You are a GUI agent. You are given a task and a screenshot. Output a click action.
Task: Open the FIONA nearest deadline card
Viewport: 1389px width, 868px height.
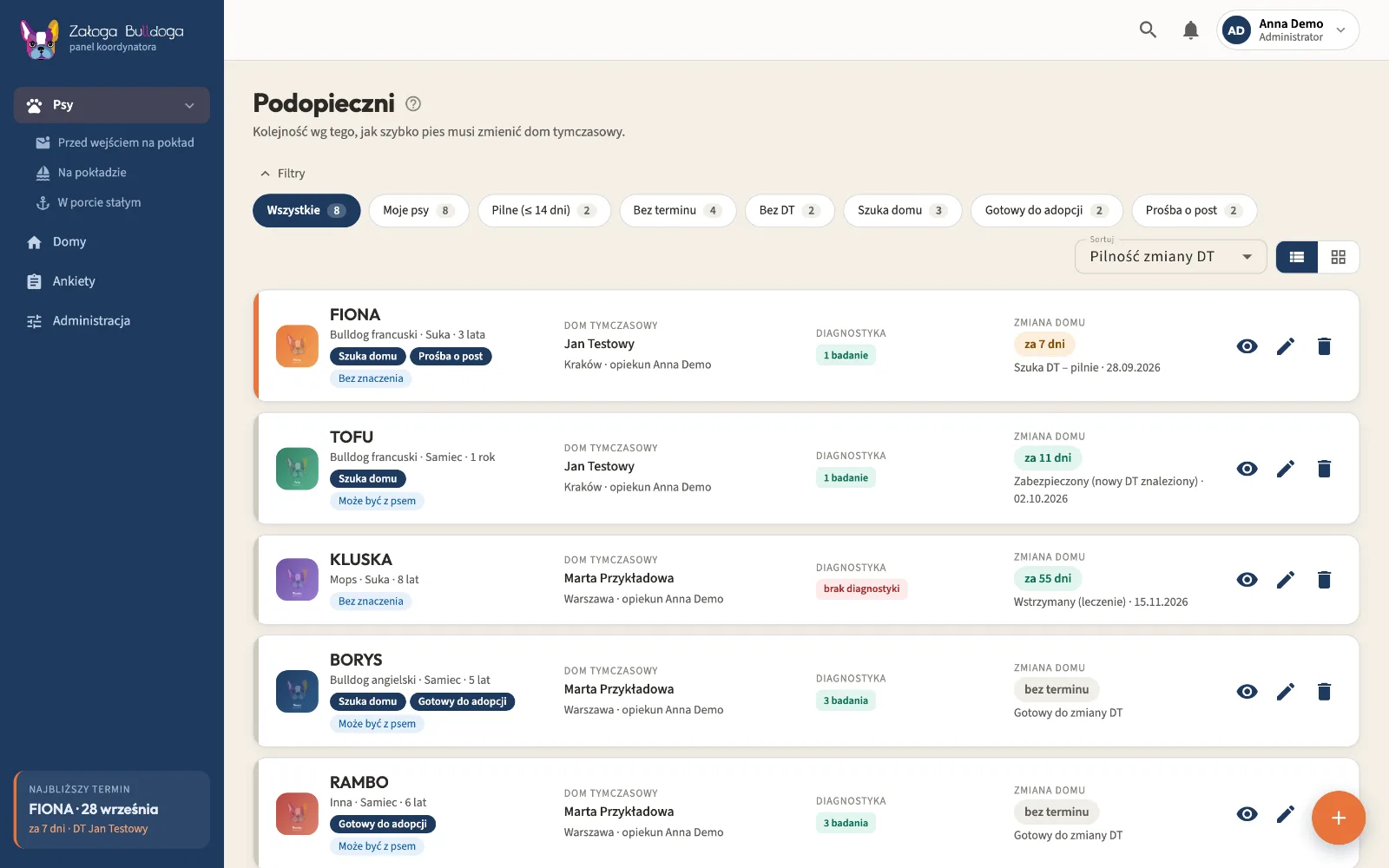point(112,810)
